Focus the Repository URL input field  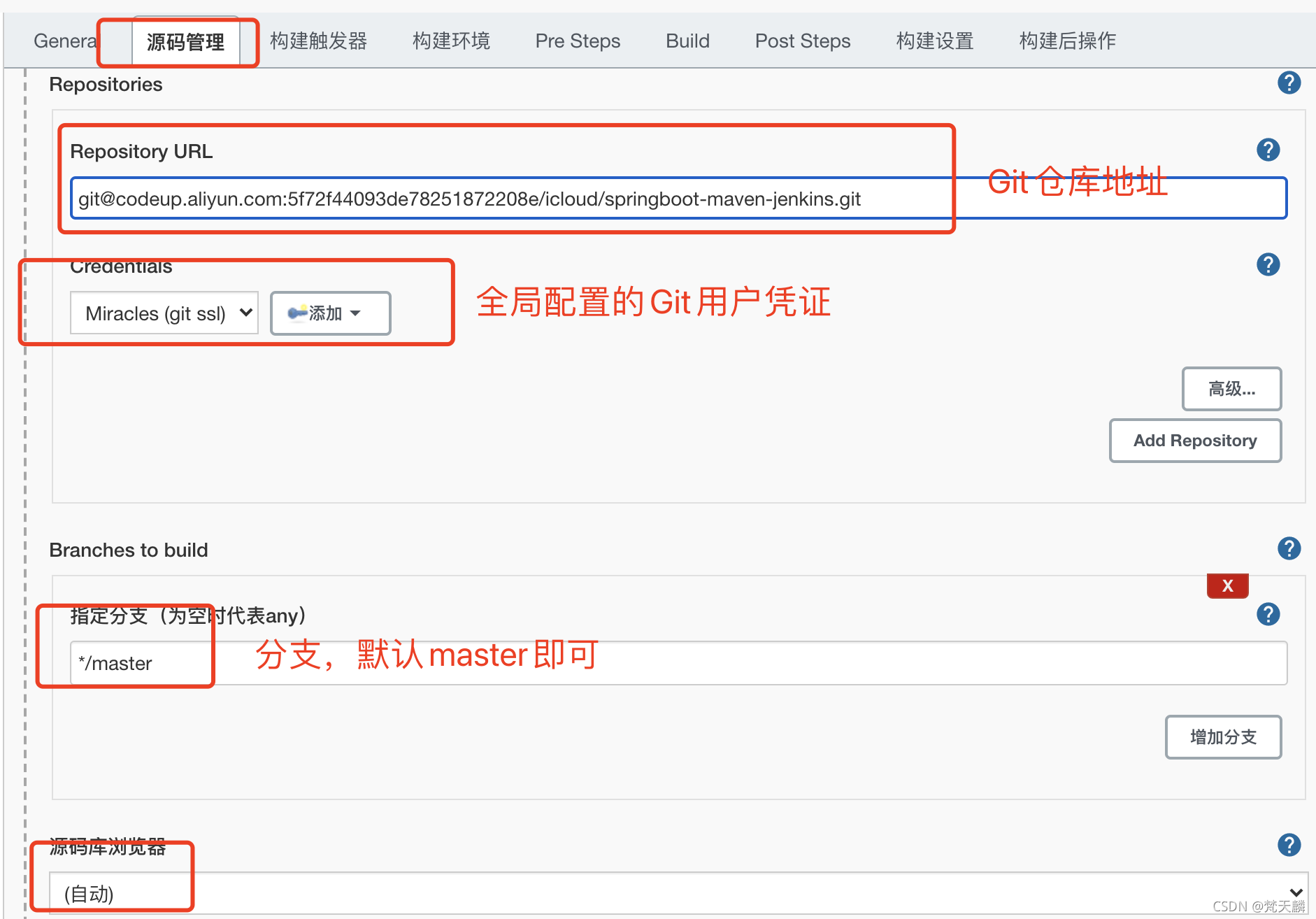[x=678, y=199]
